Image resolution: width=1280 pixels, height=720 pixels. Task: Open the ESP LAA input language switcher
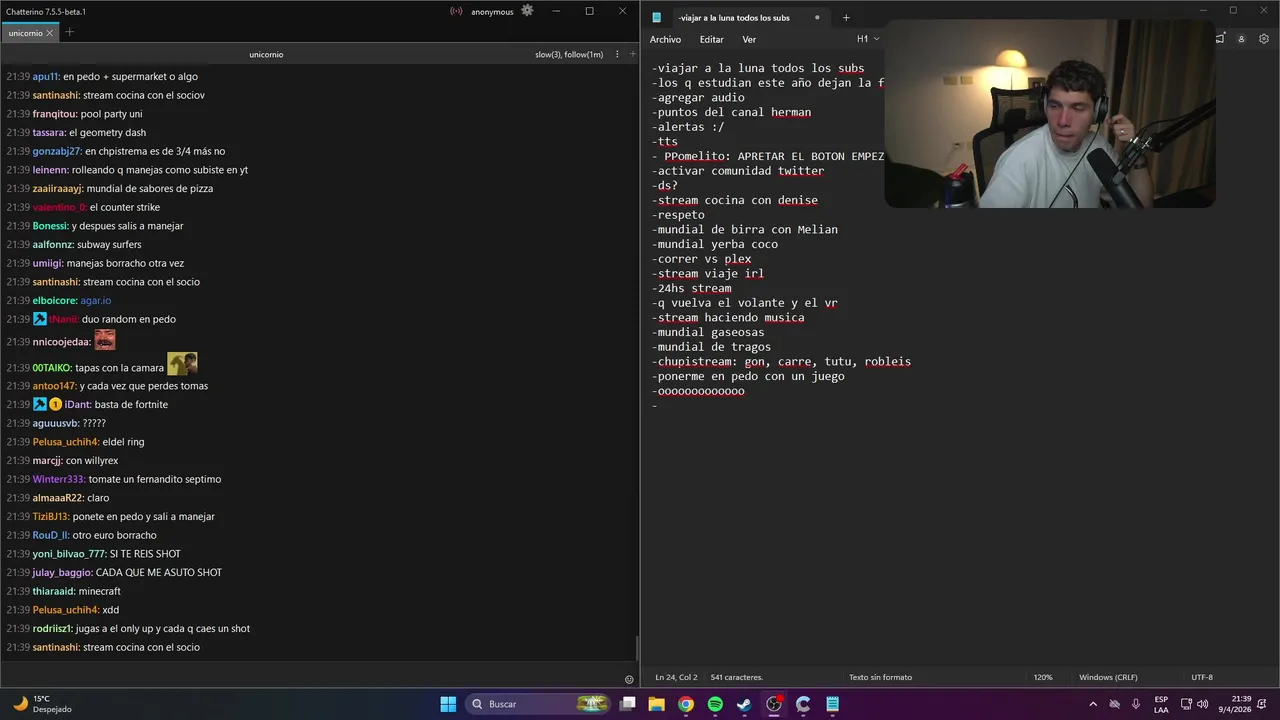click(1161, 704)
